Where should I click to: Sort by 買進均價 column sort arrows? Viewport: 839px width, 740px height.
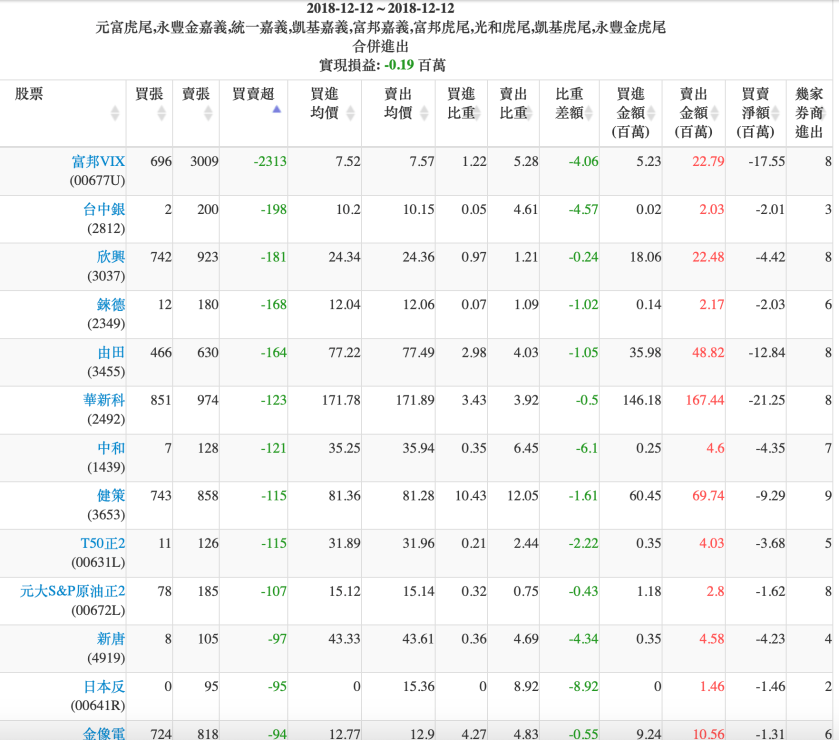coord(350,113)
